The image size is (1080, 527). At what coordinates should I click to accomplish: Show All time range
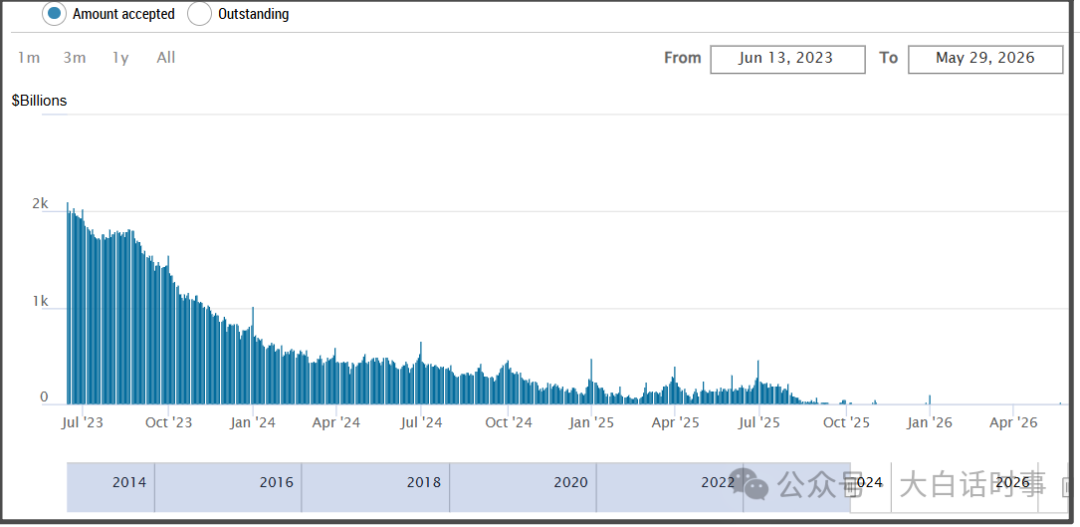[x=166, y=58]
